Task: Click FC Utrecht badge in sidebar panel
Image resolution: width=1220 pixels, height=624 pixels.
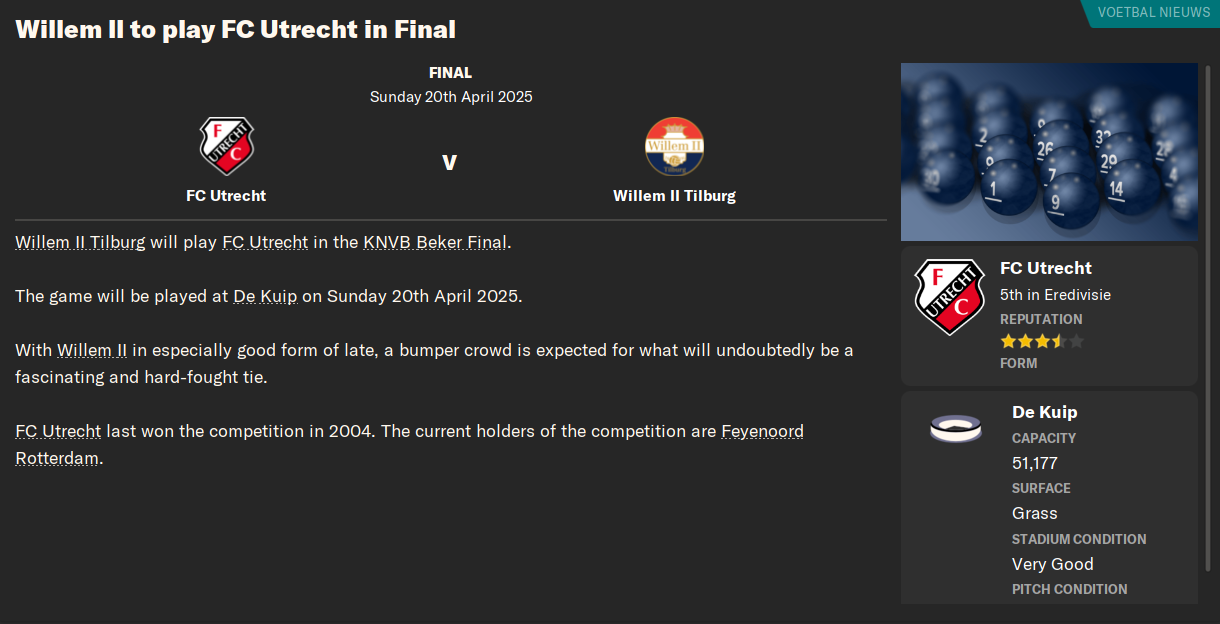Action: point(950,298)
